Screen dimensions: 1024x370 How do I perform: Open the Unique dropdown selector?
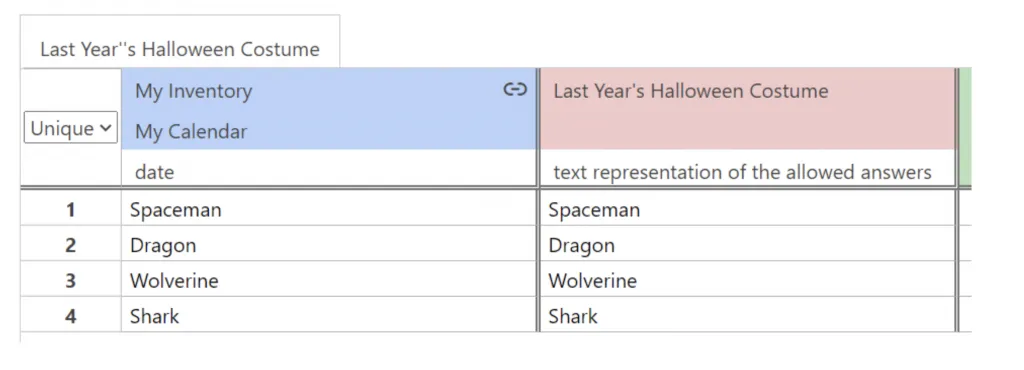pyautogui.click(x=71, y=127)
